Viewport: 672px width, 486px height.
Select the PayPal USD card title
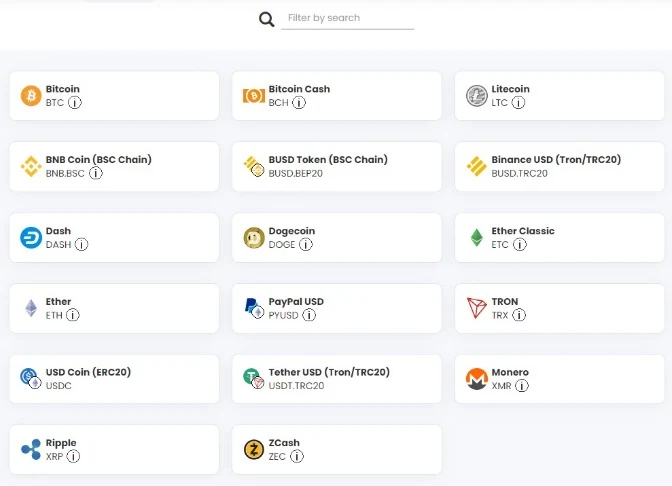pos(296,302)
